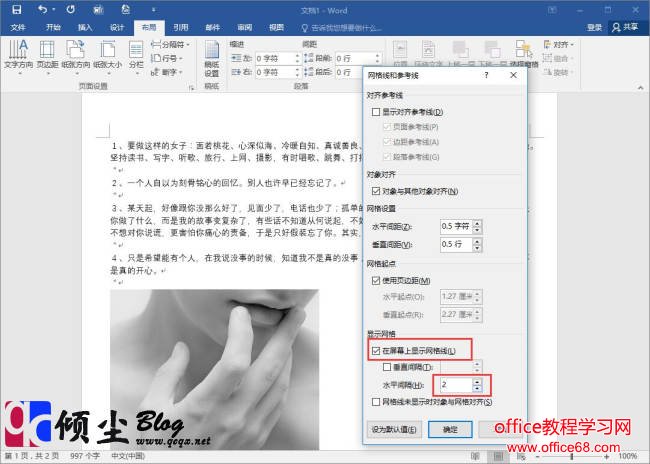Toggle 边距参考线(A) checkbox
Screen dimensions: 650x464
pos(387,142)
